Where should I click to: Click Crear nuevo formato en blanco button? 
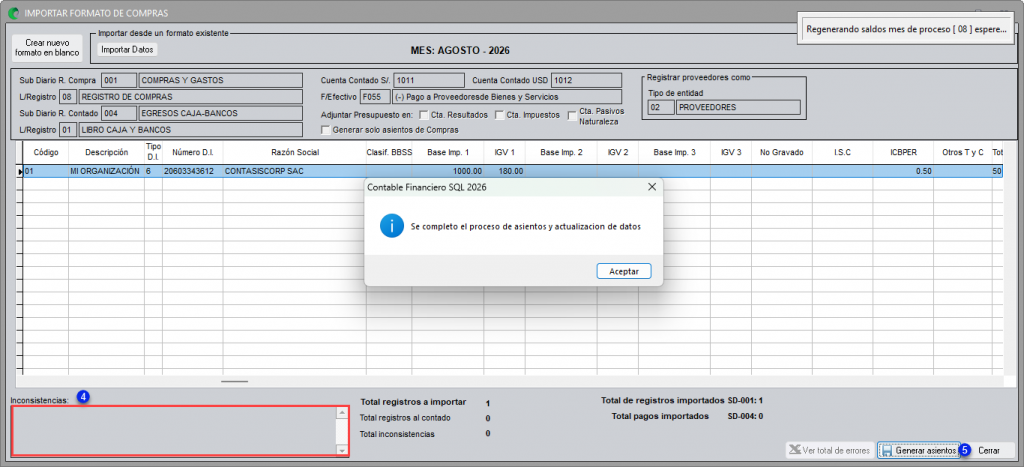pos(47,48)
